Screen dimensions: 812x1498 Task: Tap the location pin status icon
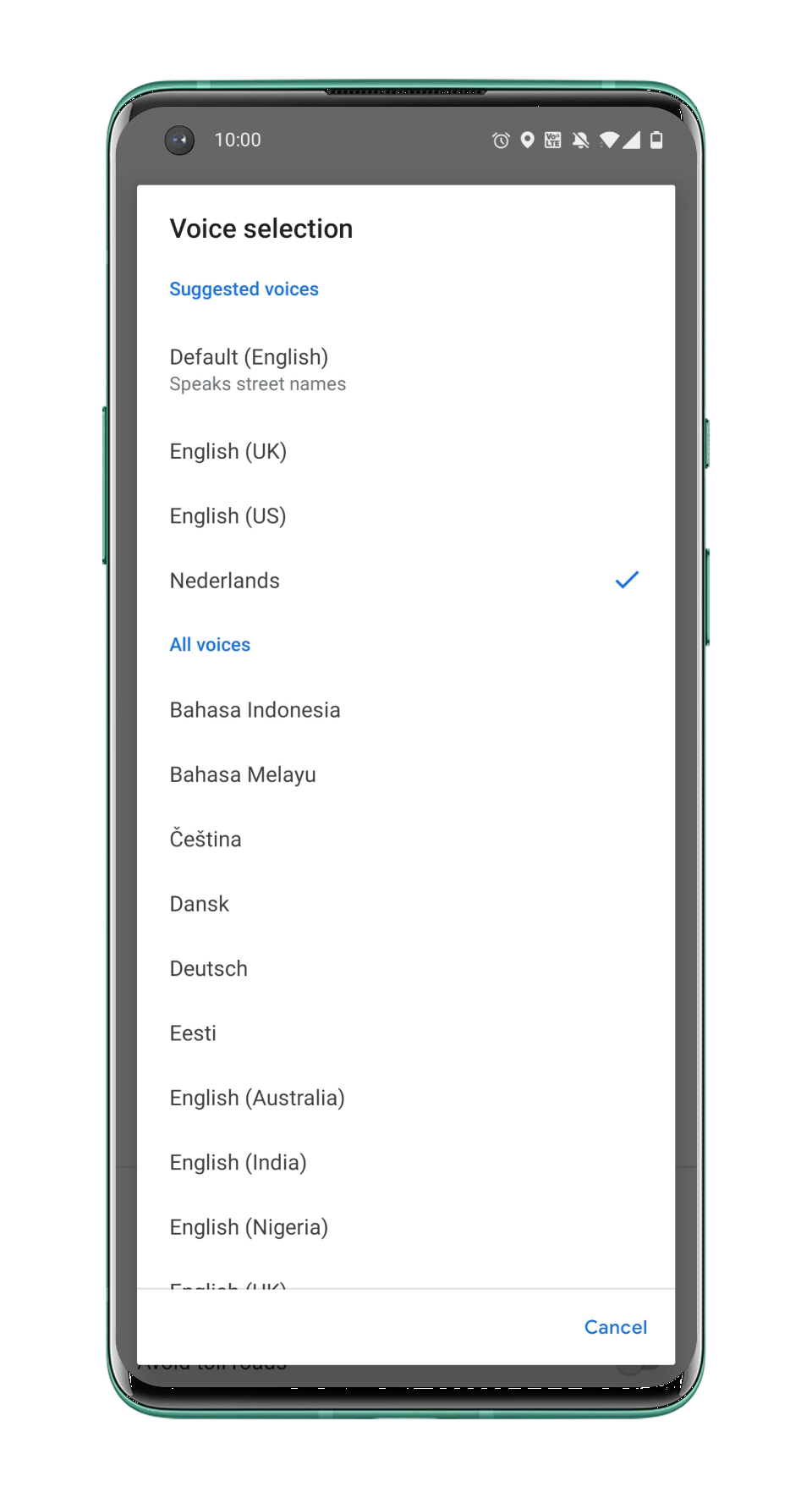pyautogui.click(x=528, y=140)
